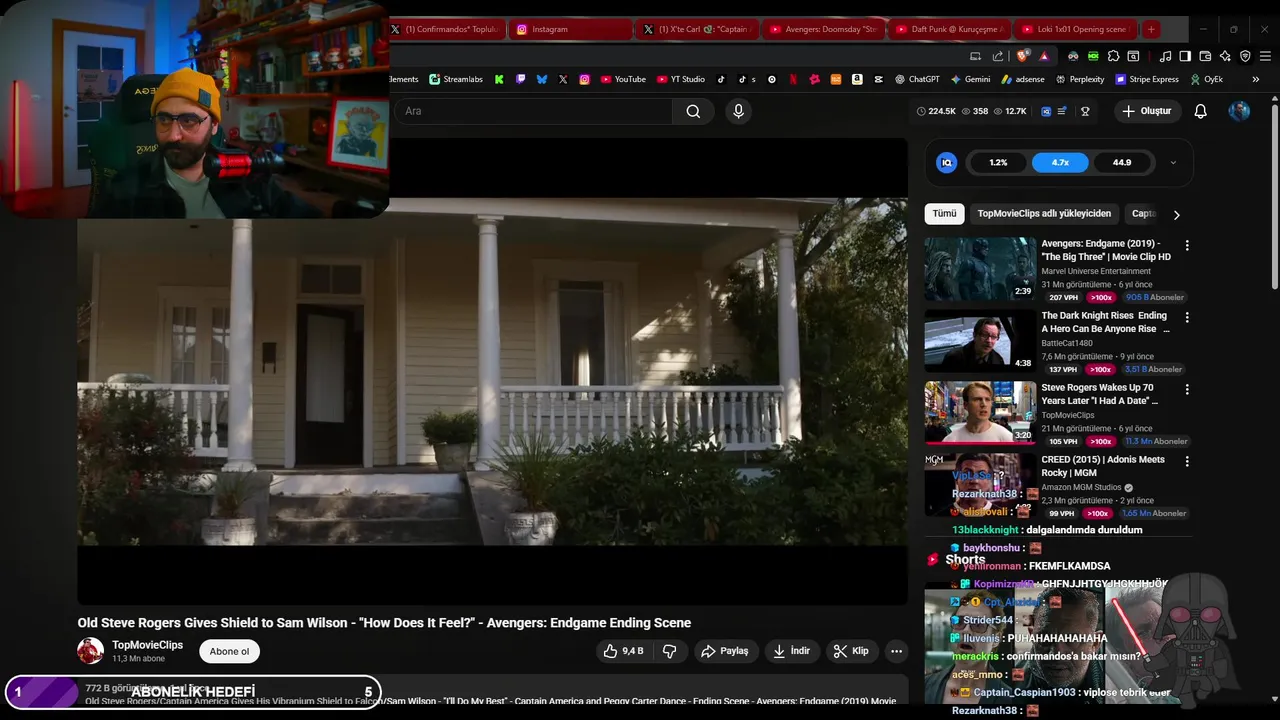This screenshot has height=720, width=1280.
Task: Open the Bluesky butterfly bookmark
Action: point(542,79)
